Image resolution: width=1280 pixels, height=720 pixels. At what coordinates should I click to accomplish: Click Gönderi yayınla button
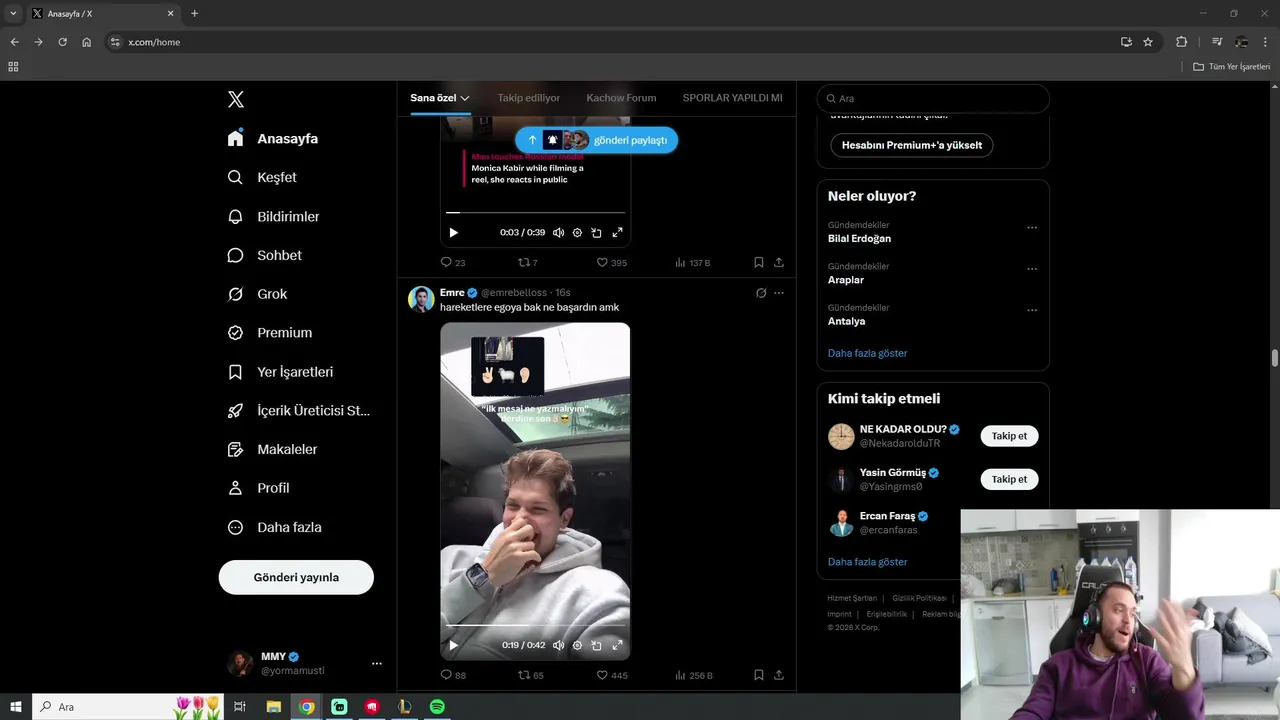[x=296, y=577]
